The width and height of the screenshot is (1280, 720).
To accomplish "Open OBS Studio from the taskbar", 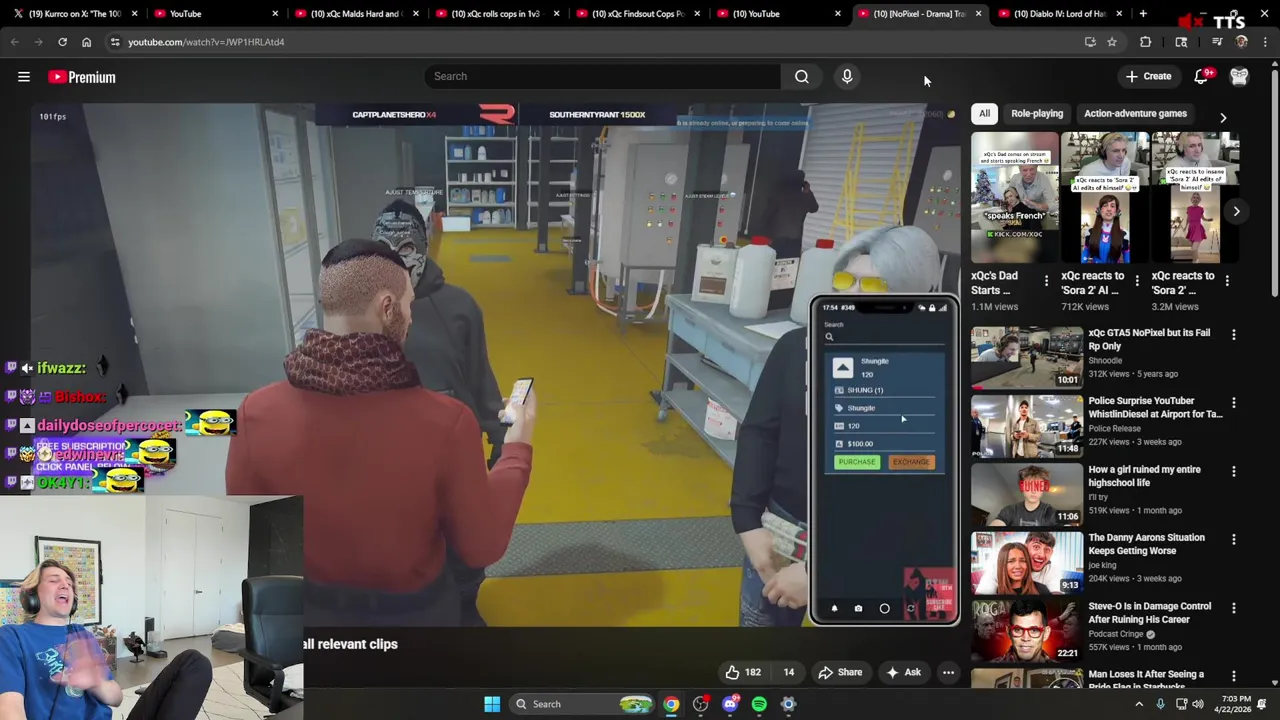I will (701, 704).
